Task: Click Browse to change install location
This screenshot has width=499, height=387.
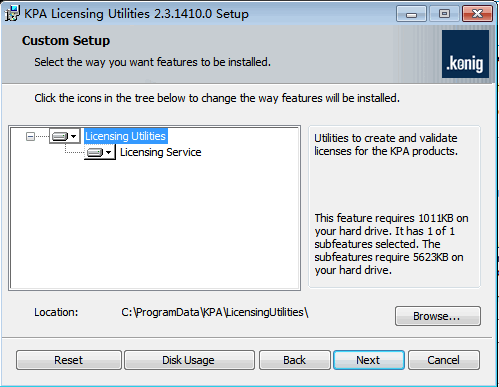Action: point(438,316)
